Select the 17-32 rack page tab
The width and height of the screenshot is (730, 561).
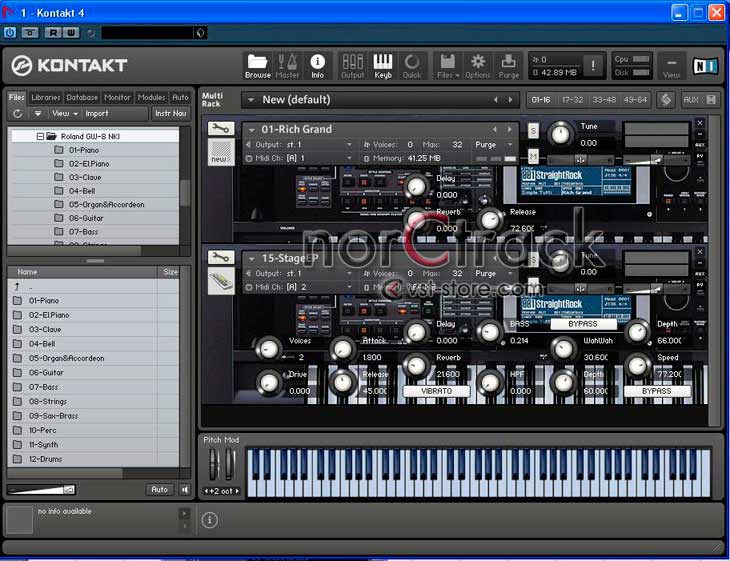point(572,100)
